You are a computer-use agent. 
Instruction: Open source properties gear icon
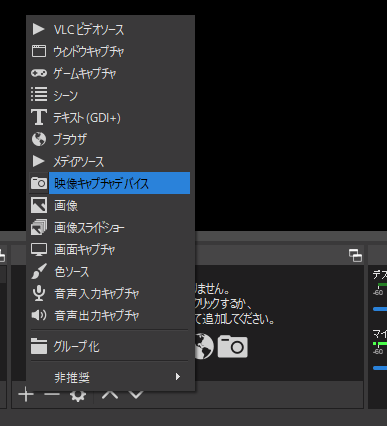click(x=78, y=396)
